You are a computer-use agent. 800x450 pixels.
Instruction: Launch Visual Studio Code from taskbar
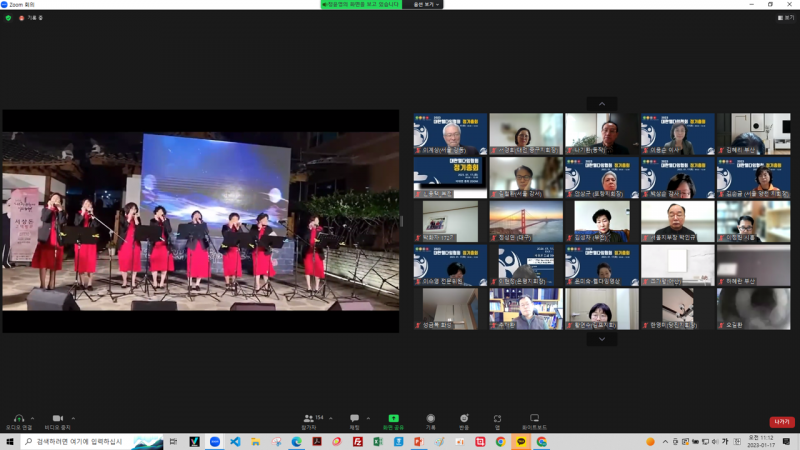[235, 442]
